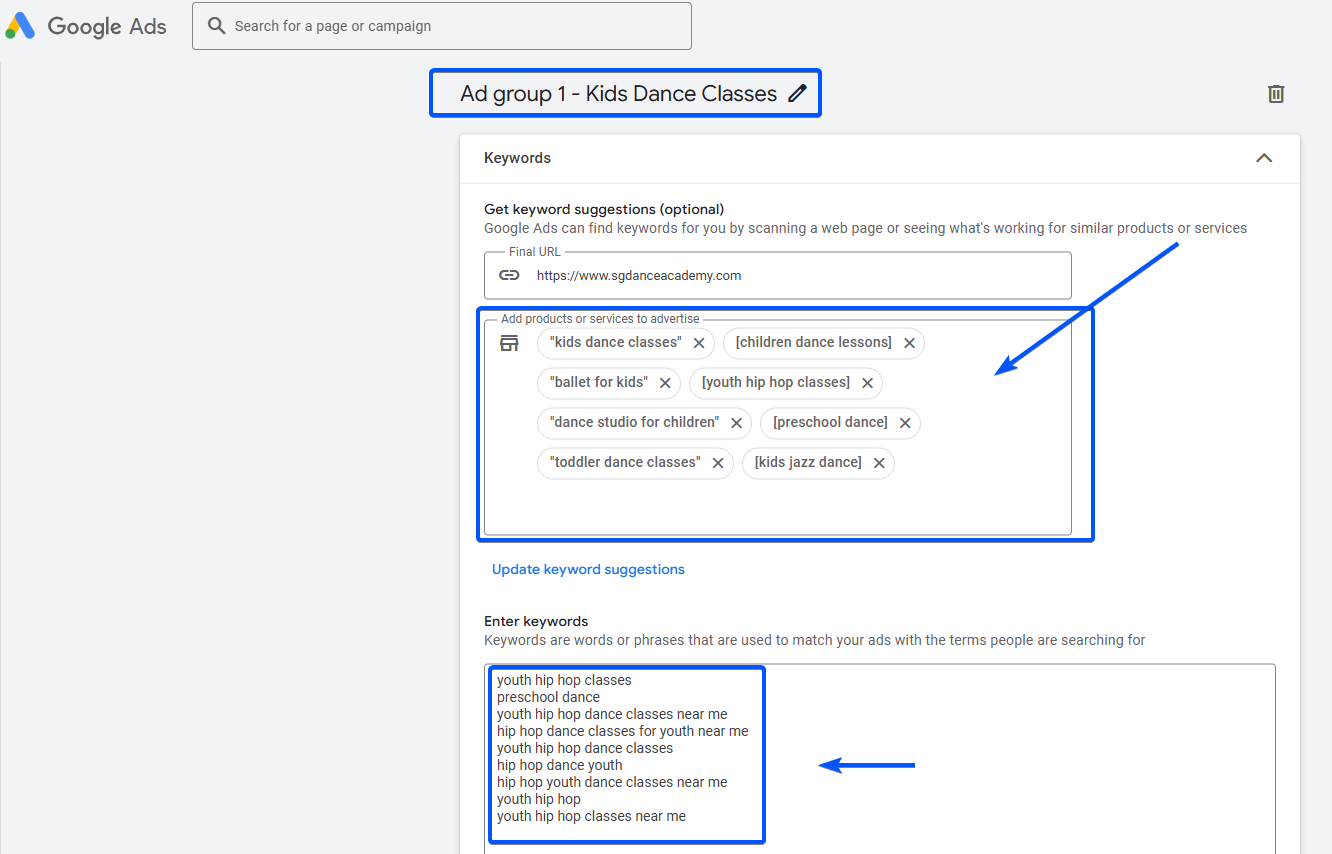The image size is (1332, 854).
Task: Remove [kids jazz dance] chip
Action: pyautogui.click(x=879, y=463)
